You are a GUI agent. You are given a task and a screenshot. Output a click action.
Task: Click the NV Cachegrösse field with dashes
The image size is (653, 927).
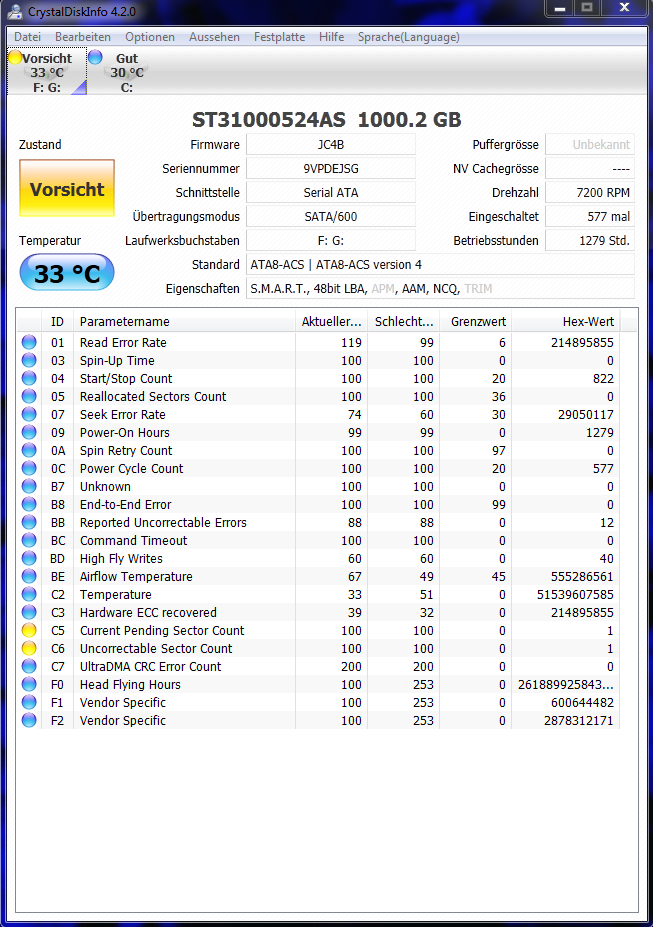[590, 168]
